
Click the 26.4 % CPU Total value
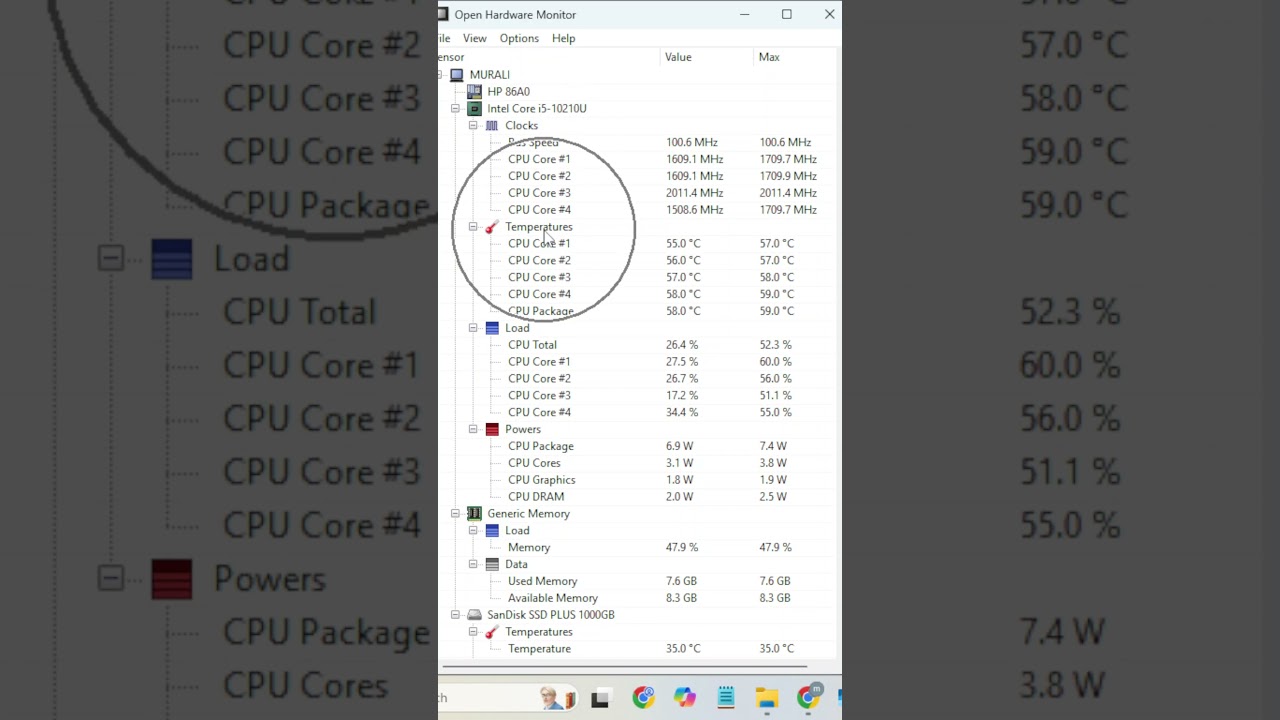coord(682,345)
